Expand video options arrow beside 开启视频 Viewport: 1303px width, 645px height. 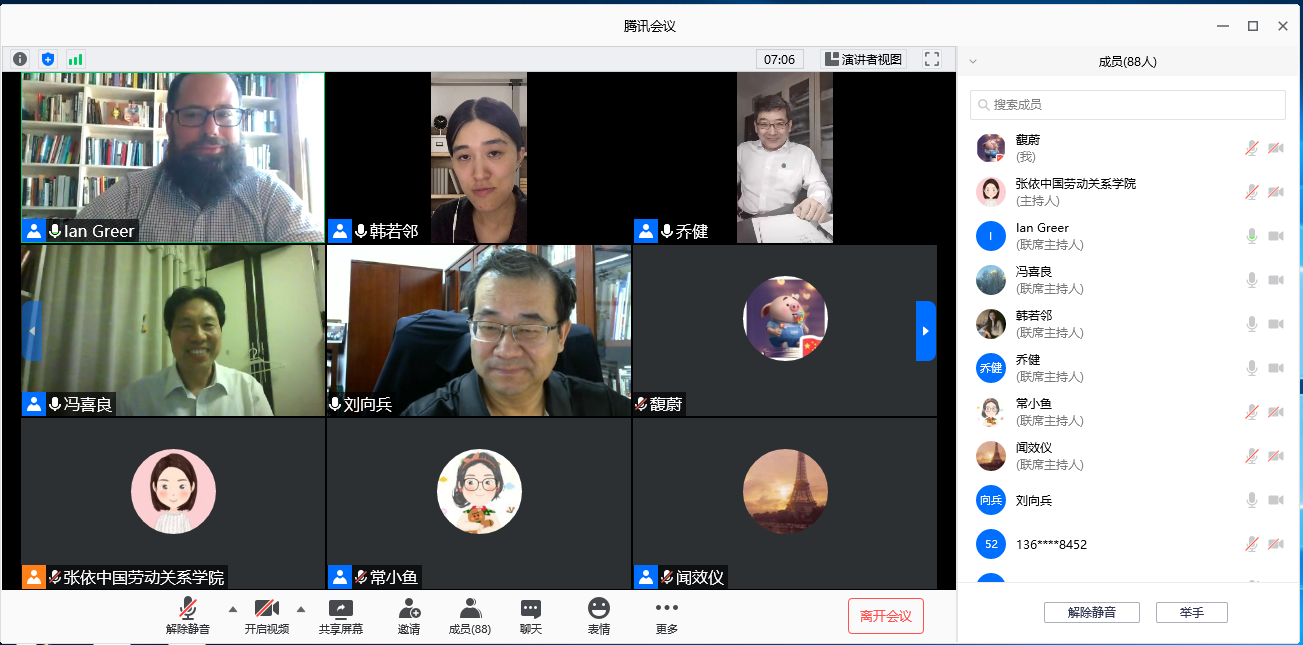coord(301,609)
